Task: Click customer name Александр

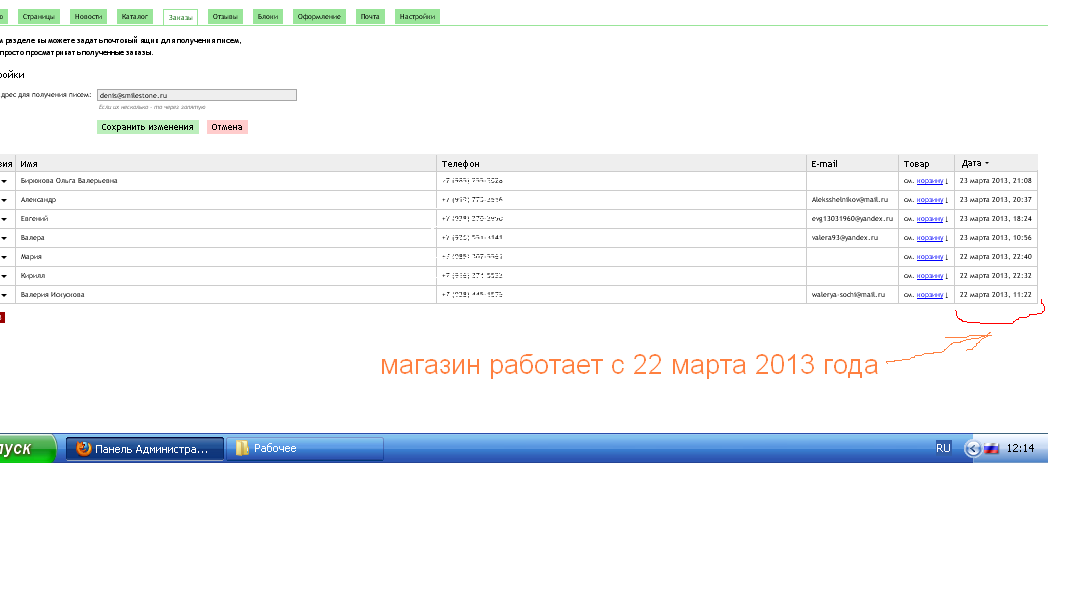Action: click(38, 200)
